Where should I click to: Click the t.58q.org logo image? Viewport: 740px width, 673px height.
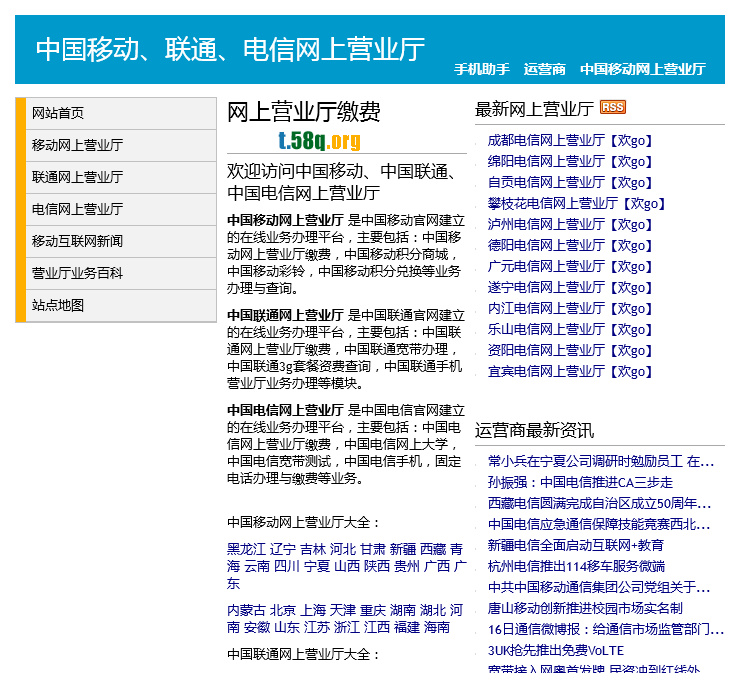coord(320,140)
